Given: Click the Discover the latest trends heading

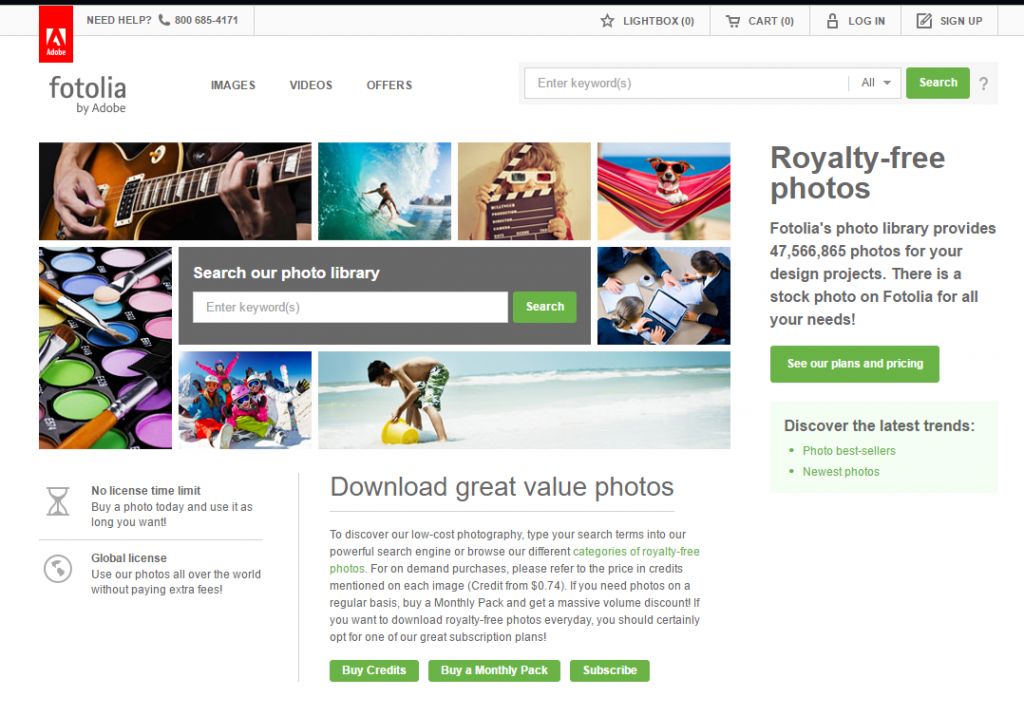Looking at the screenshot, I should pos(879,426).
